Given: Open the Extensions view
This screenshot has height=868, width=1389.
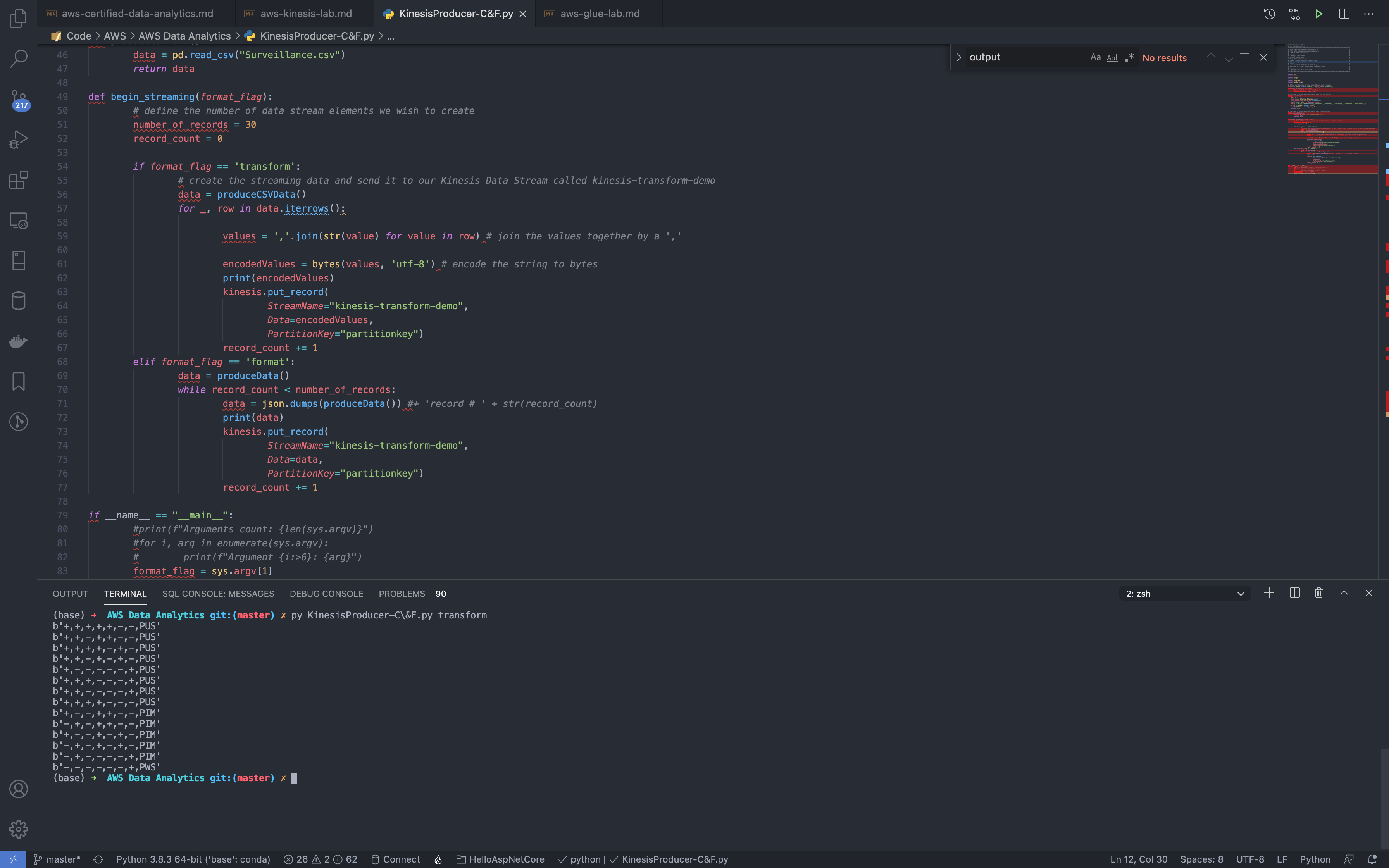Looking at the screenshot, I should pos(18,180).
